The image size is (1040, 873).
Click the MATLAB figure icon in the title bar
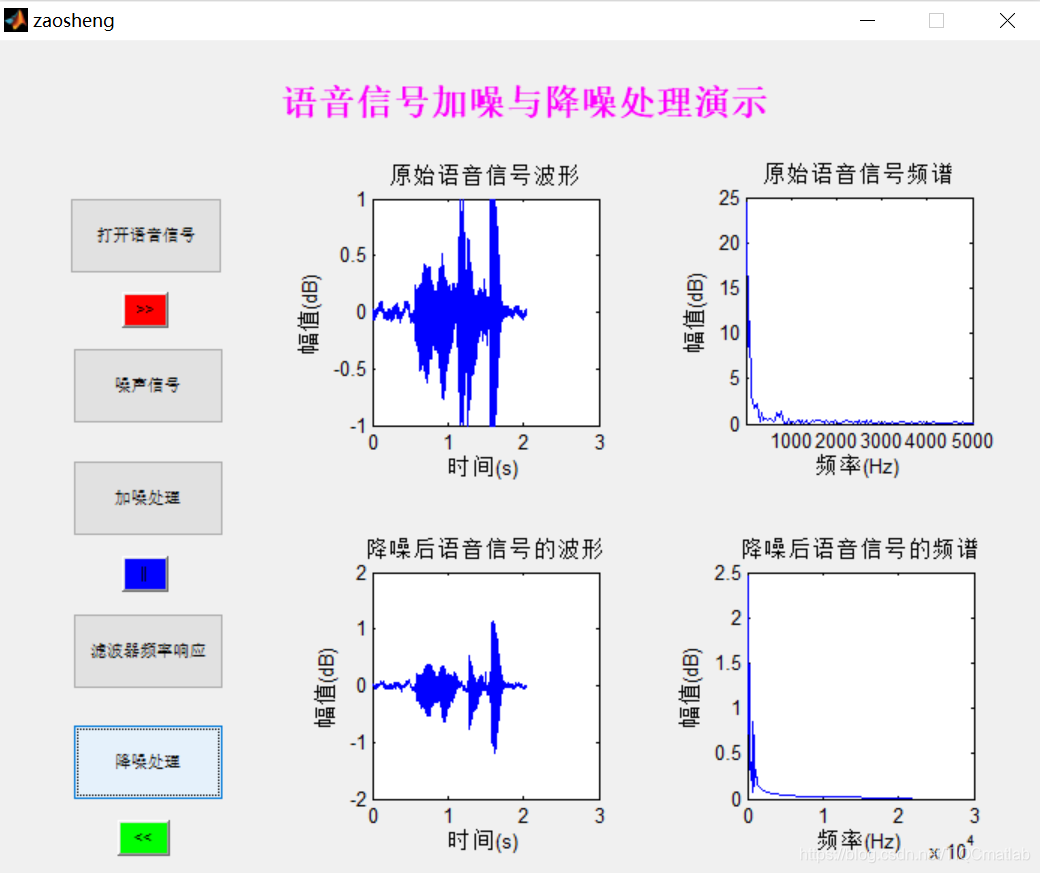(x=14, y=20)
